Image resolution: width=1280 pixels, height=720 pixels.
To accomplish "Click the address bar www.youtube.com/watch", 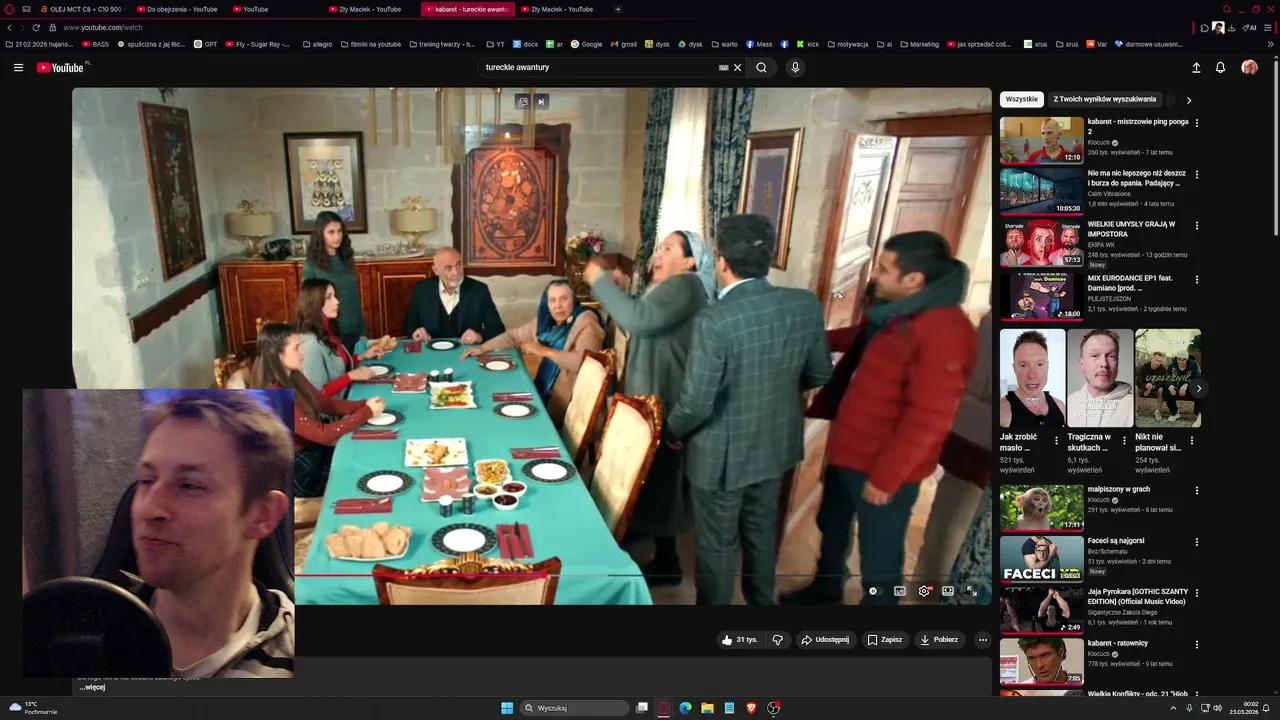I will [x=103, y=28].
